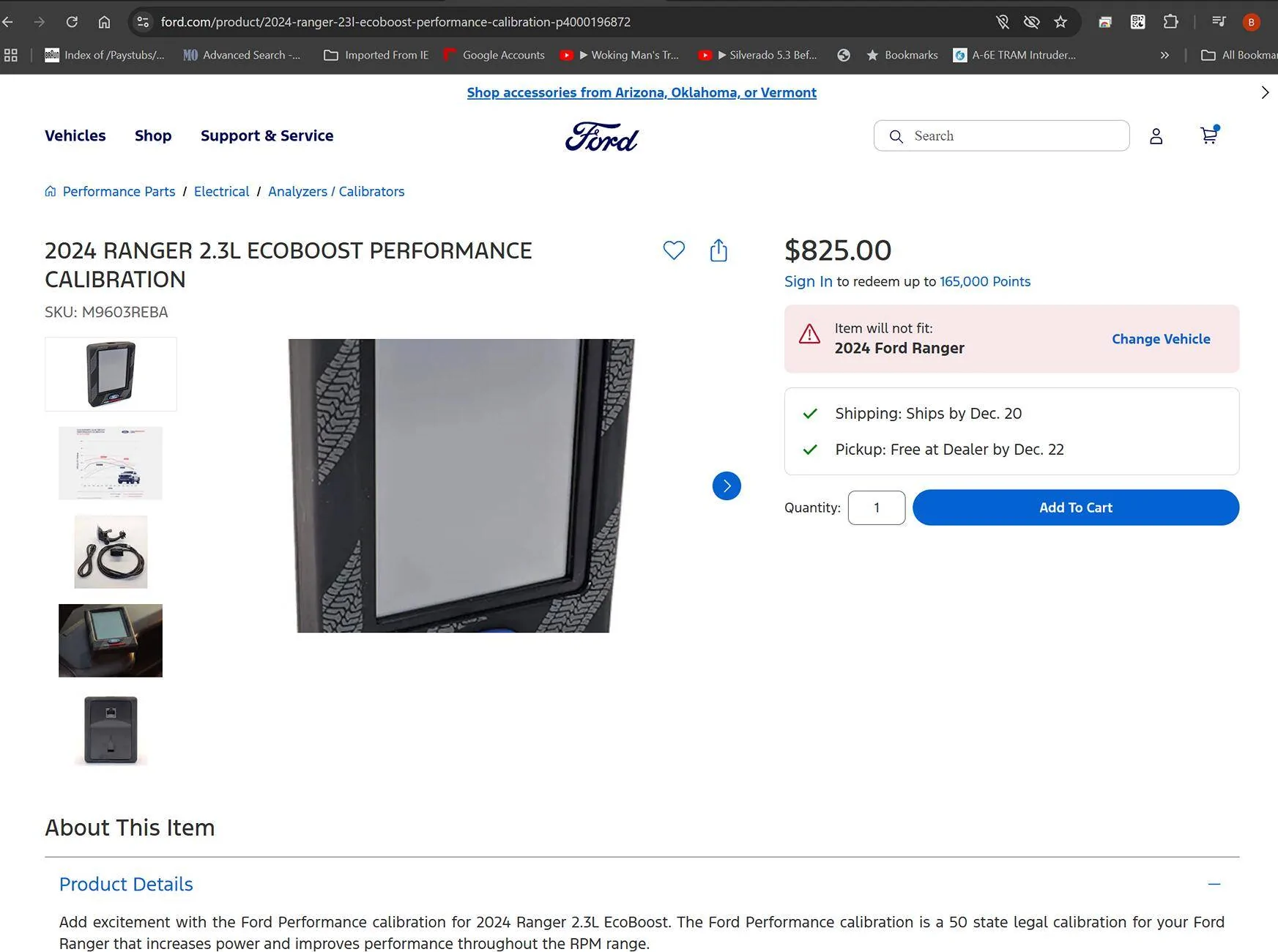Select the dash-mounted device thumbnail
Screen dimensions: 1278x952
[111, 641]
